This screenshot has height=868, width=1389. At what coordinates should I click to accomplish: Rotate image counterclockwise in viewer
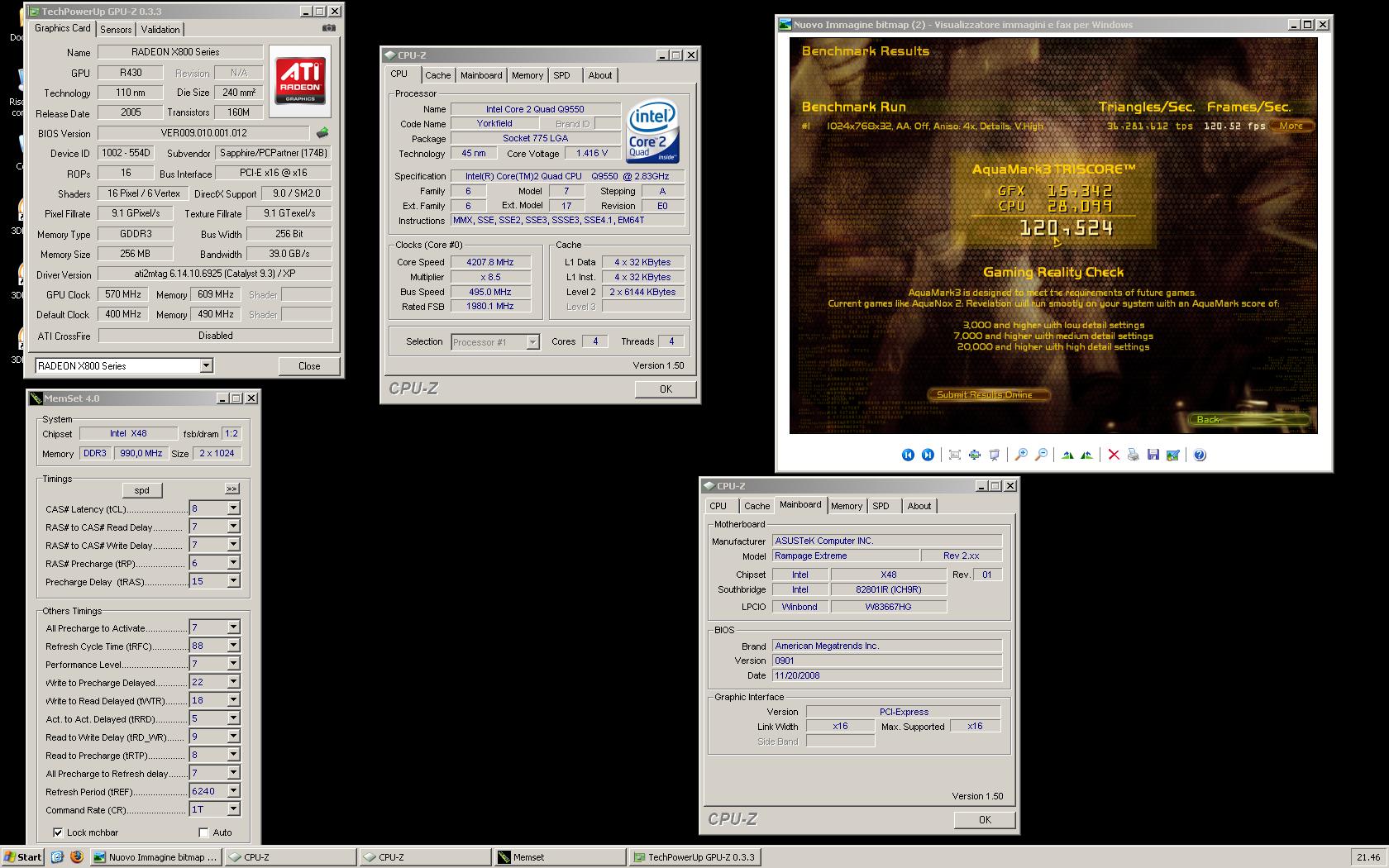(x=1087, y=455)
